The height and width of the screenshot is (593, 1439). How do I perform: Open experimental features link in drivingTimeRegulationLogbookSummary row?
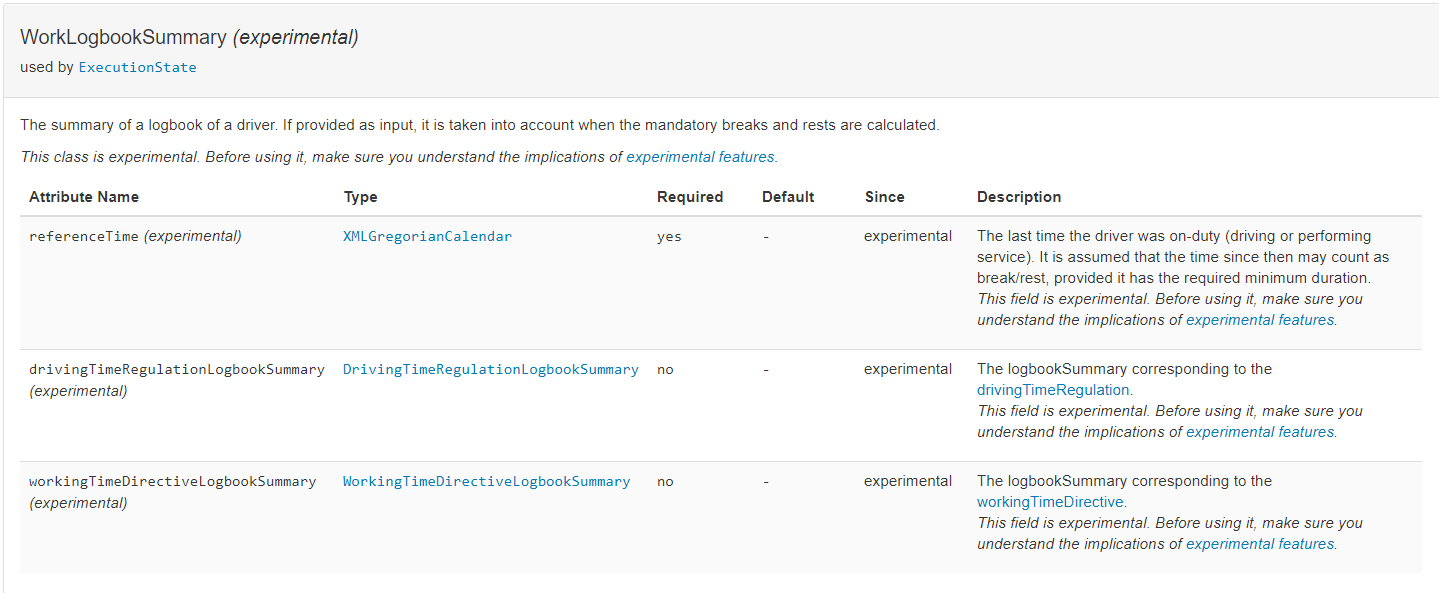(x=1260, y=432)
